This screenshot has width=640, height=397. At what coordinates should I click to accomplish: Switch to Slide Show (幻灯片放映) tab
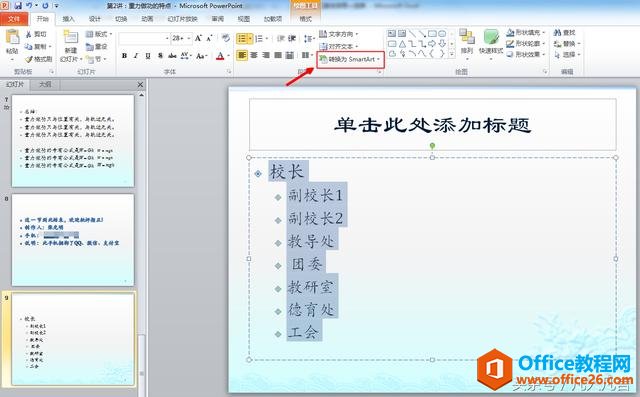coord(182,19)
